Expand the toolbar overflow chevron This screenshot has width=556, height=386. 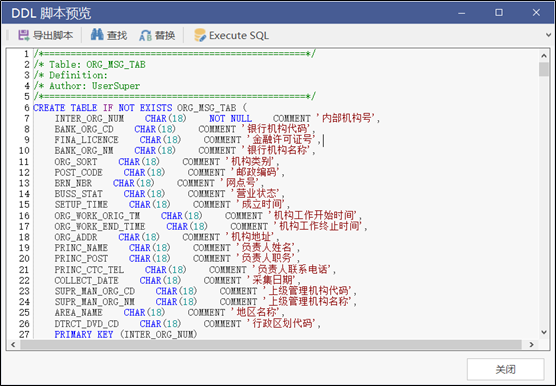[x=548, y=35]
